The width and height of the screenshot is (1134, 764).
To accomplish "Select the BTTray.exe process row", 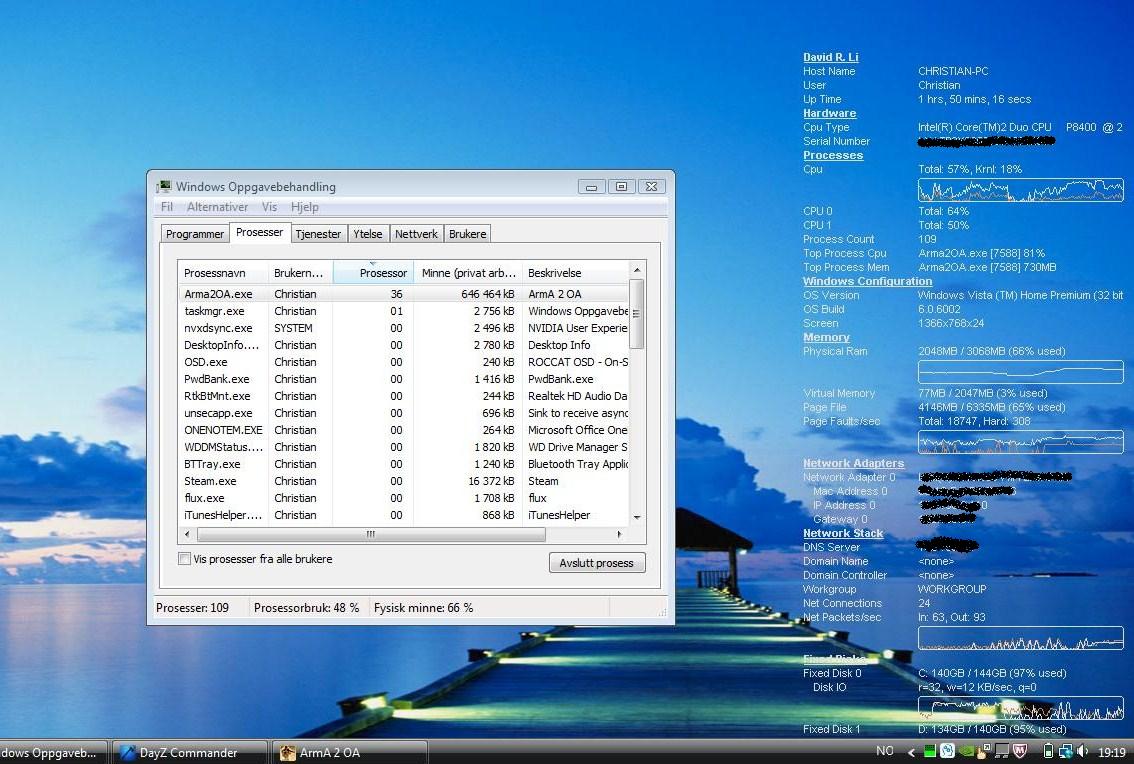I will pos(404,464).
